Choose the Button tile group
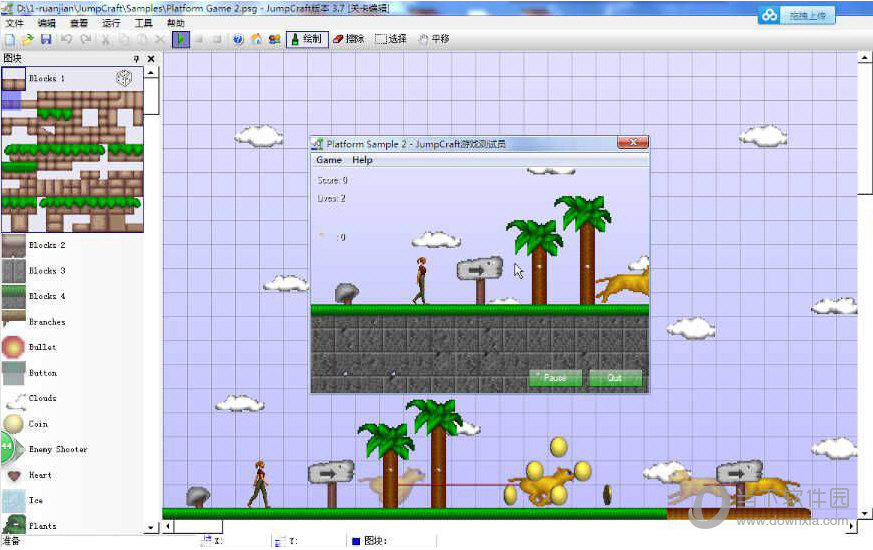This screenshot has height=550, width=873. pyautogui.click(x=72, y=372)
